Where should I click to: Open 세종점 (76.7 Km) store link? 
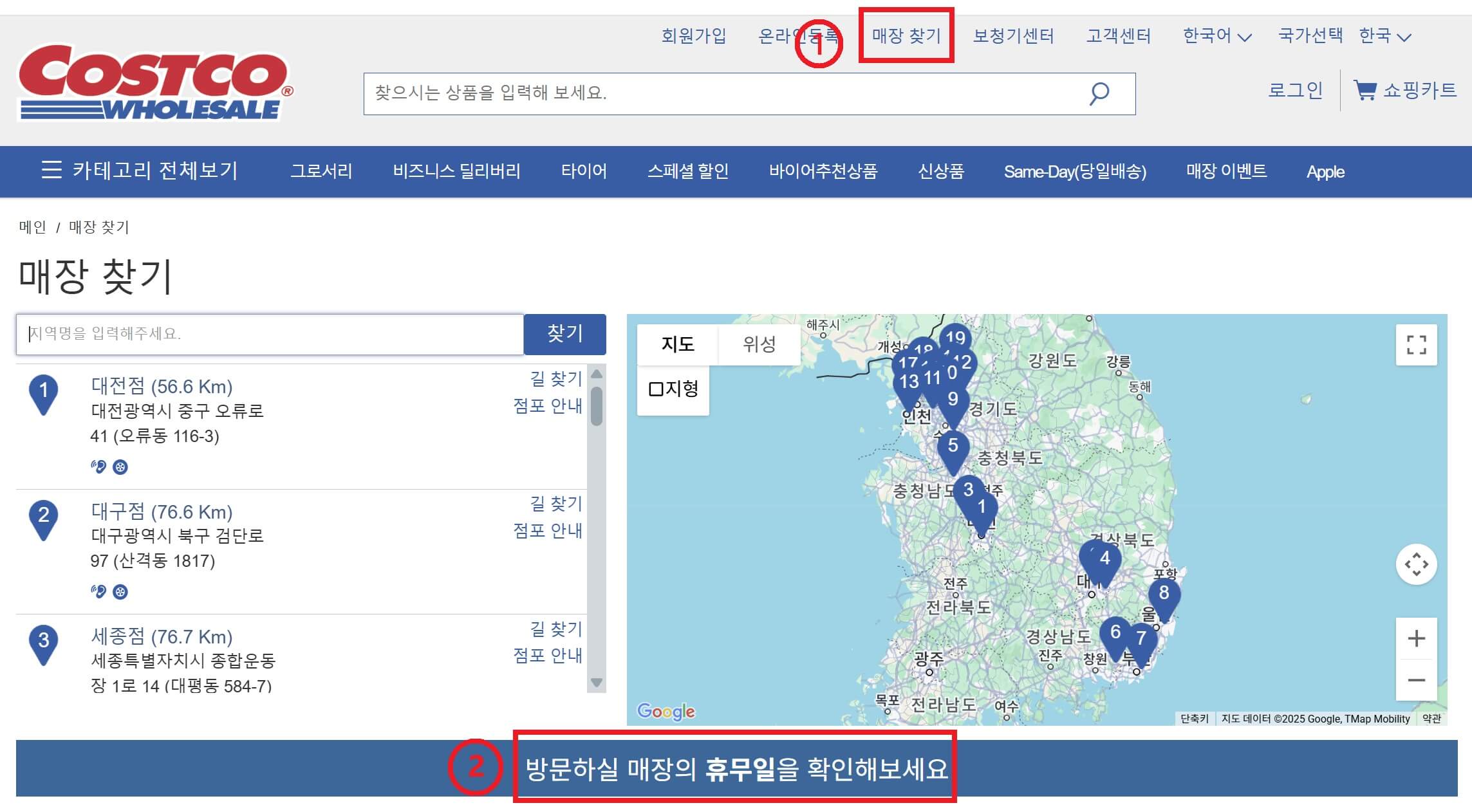click(162, 636)
